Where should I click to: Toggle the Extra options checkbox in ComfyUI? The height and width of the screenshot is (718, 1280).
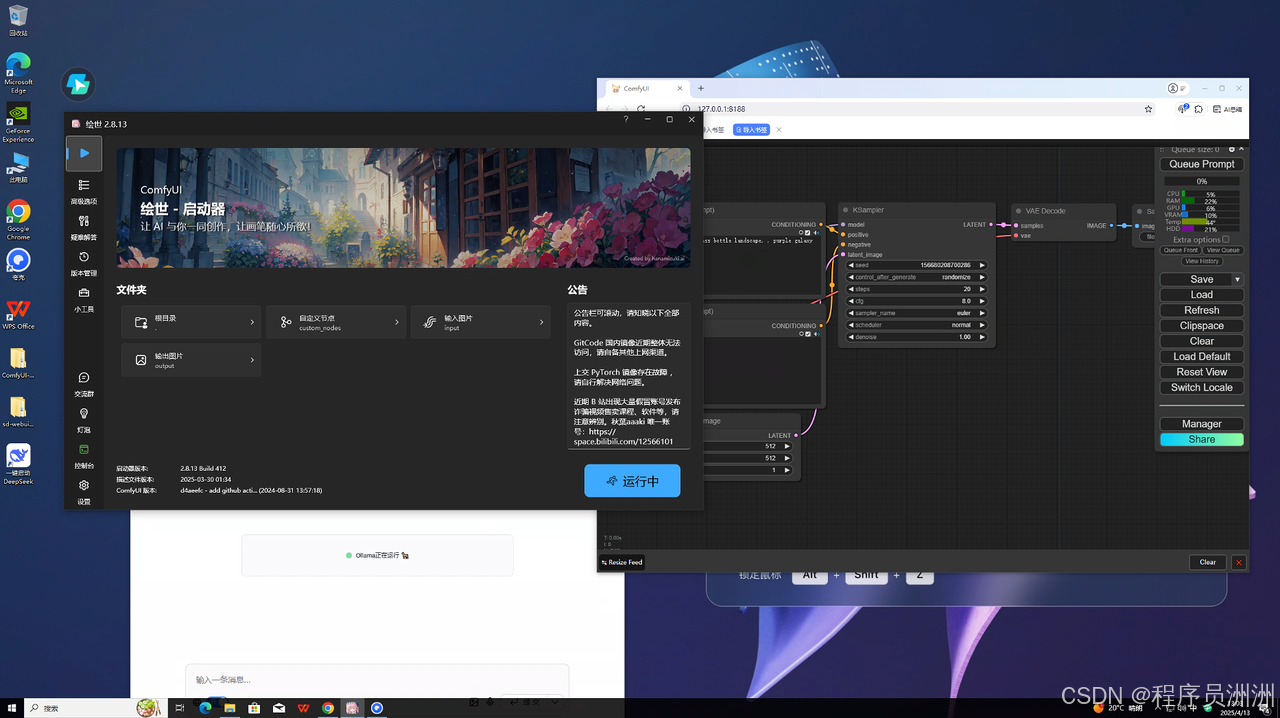(1226, 240)
